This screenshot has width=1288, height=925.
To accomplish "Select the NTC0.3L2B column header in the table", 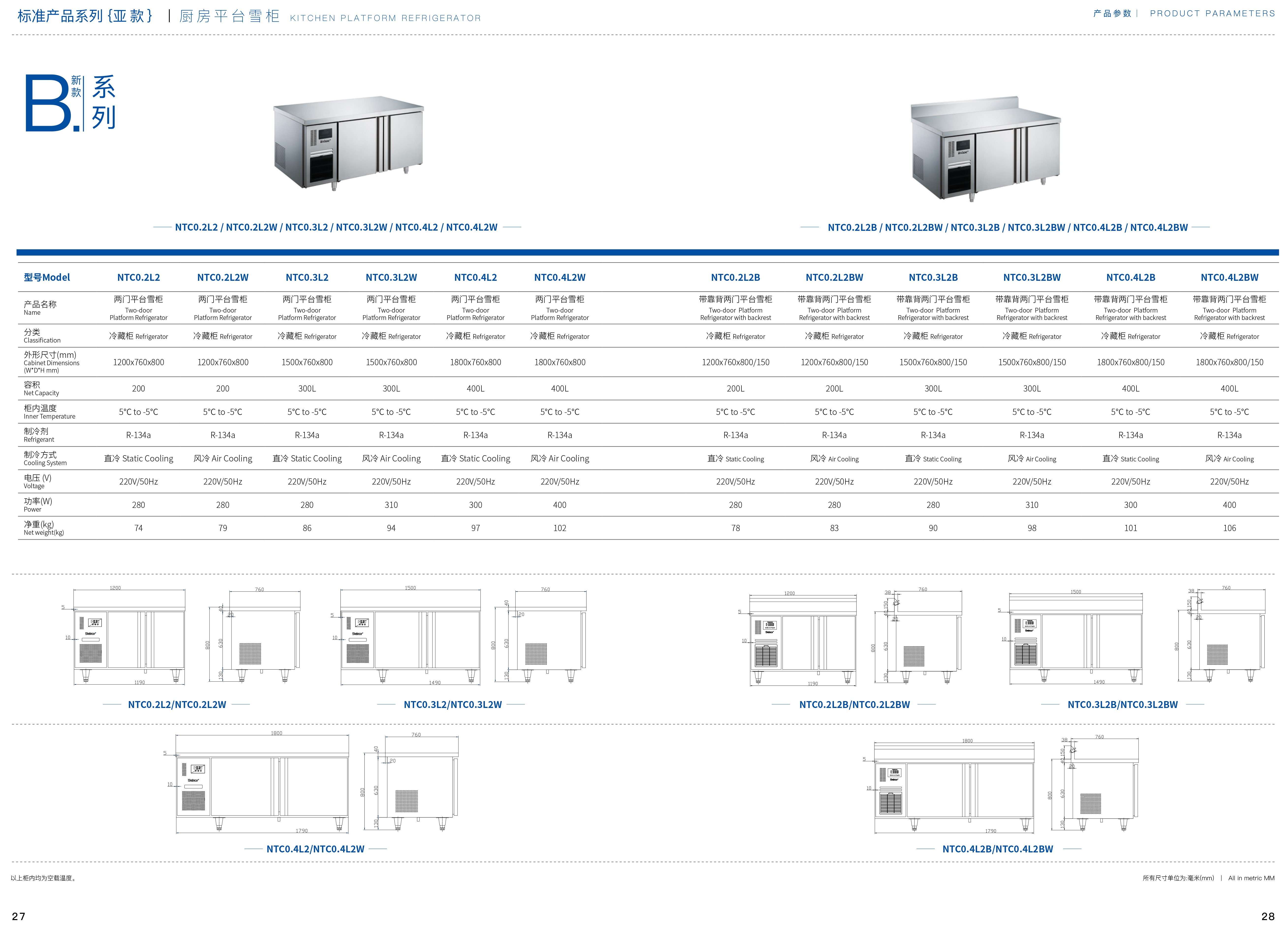I will click(x=933, y=277).
